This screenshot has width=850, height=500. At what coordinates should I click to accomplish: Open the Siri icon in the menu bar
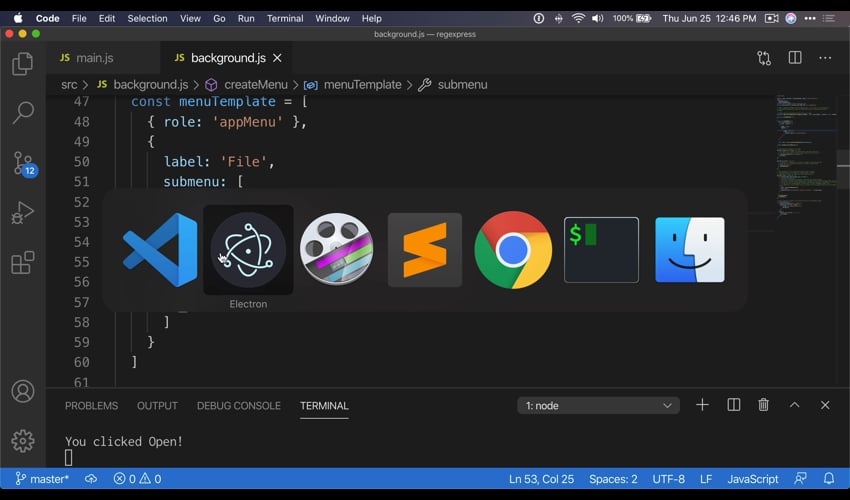click(x=791, y=18)
